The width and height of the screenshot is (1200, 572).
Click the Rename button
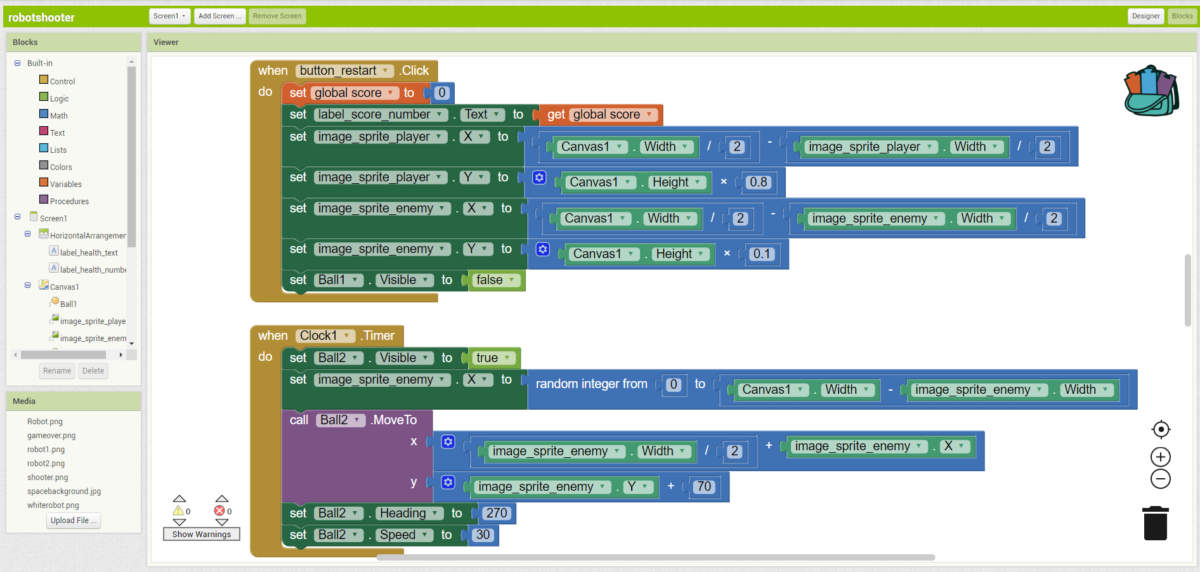[56, 371]
